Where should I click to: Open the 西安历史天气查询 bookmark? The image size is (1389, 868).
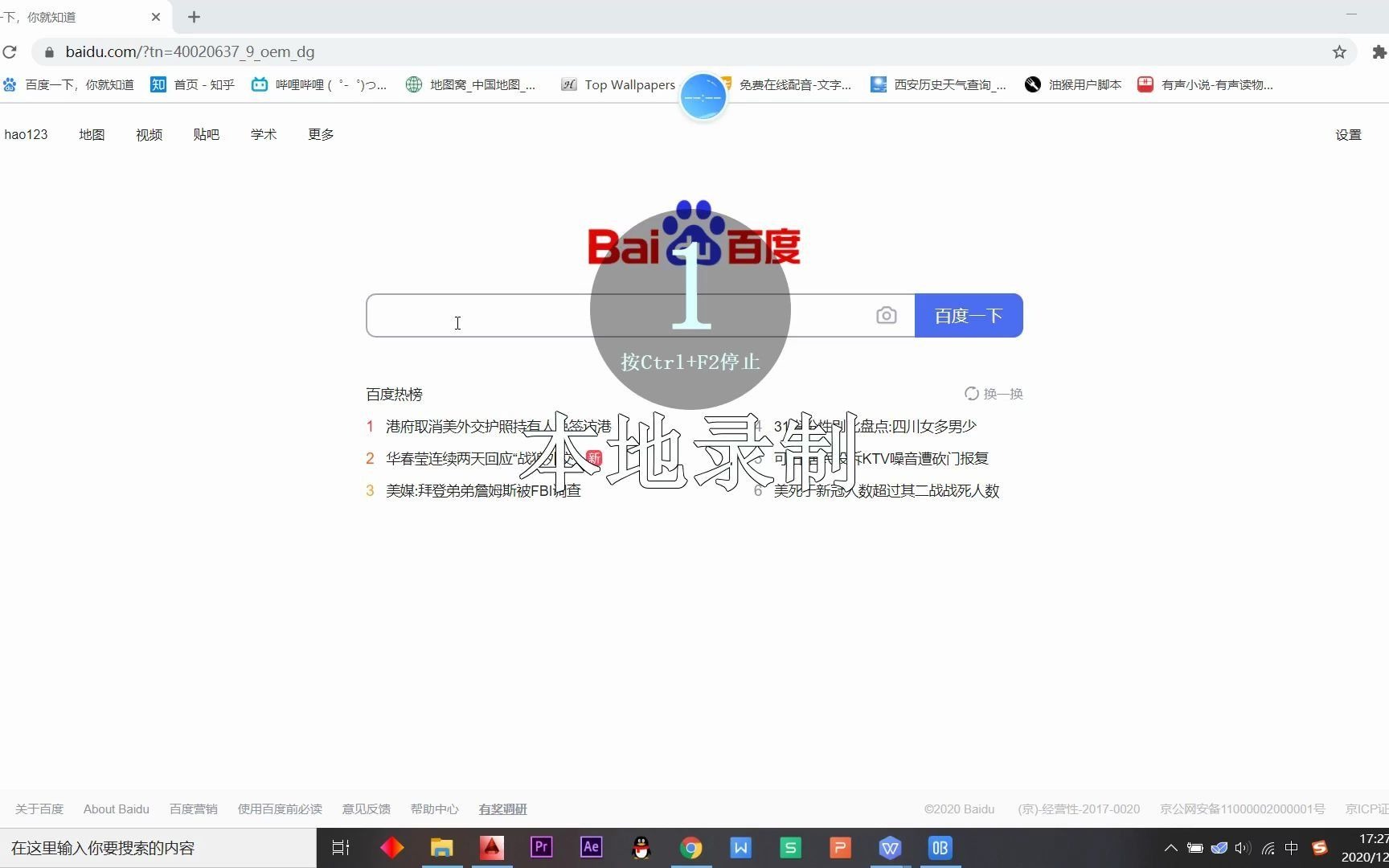coord(939,84)
